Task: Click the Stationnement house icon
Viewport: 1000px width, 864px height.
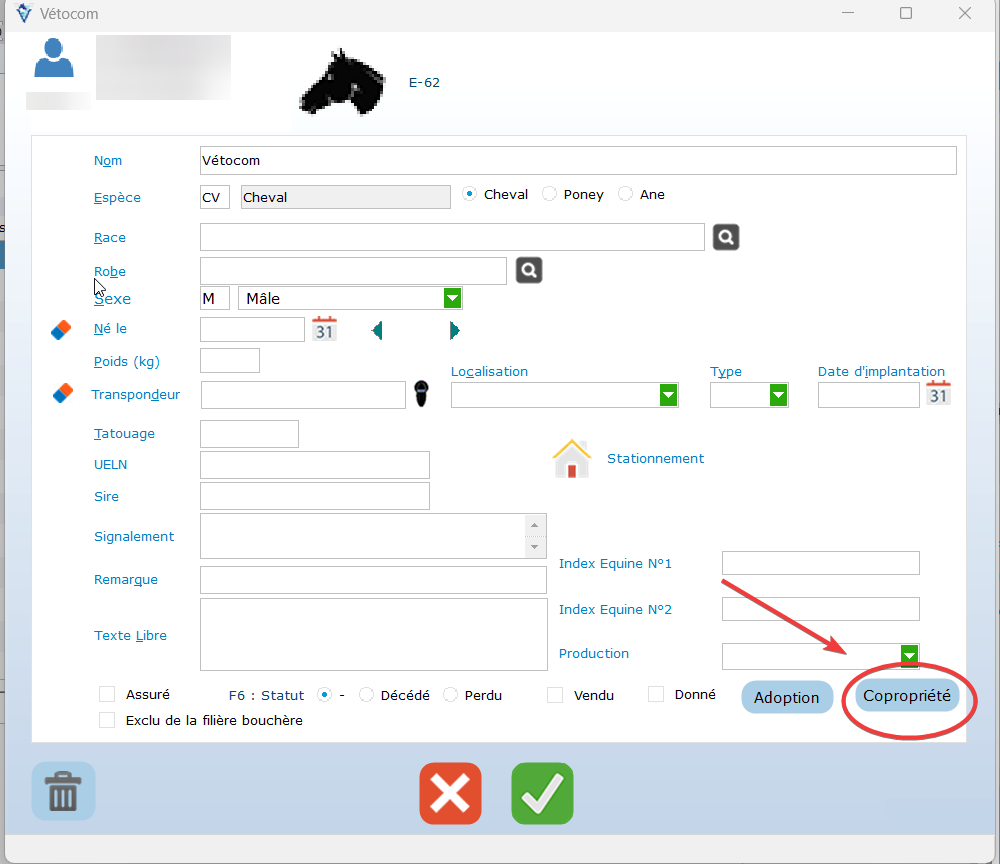Action: [x=572, y=459]
